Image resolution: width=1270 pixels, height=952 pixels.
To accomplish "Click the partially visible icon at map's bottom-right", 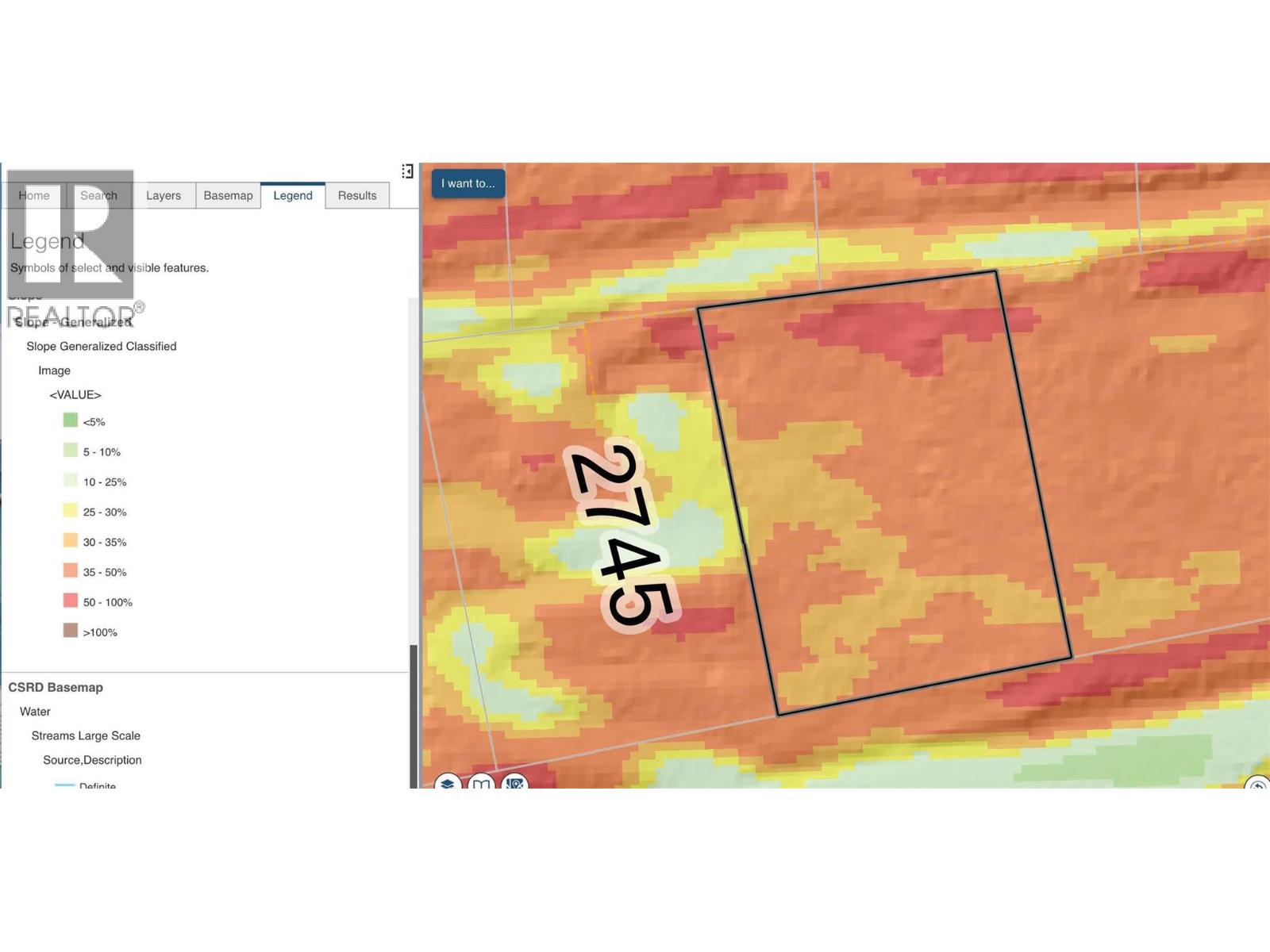I will [x=1257, y=785].
